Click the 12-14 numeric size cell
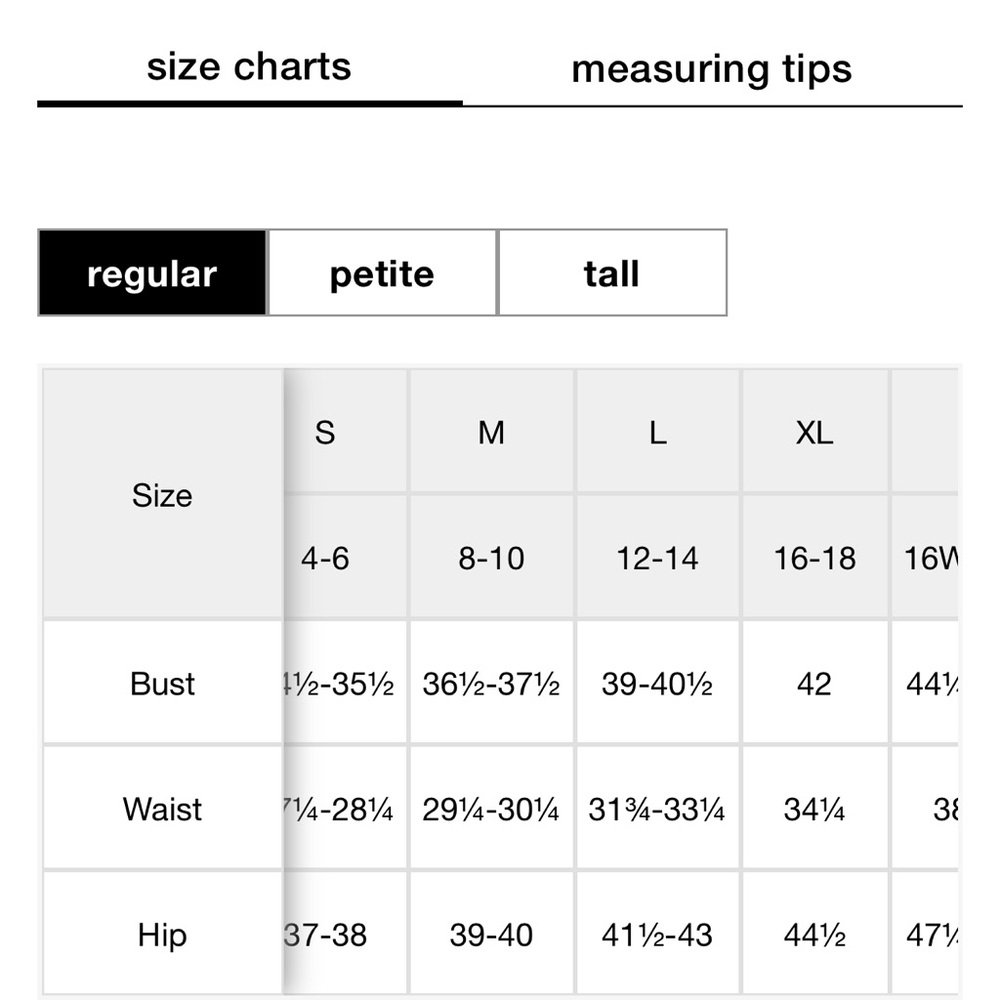This screenshot has width=1000, height=1000. 658,557
